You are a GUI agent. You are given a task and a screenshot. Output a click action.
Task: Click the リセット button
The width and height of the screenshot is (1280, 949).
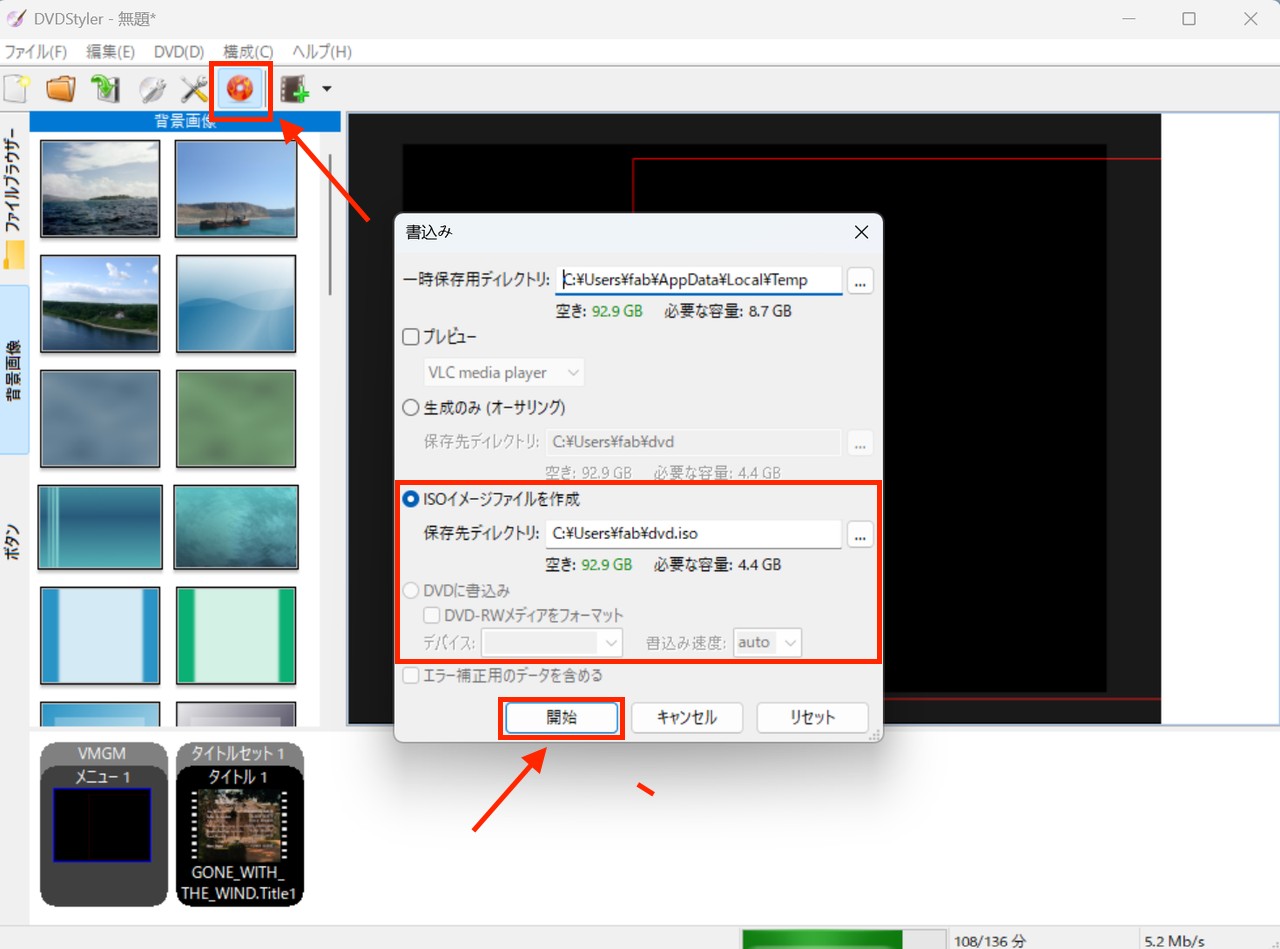812,717
